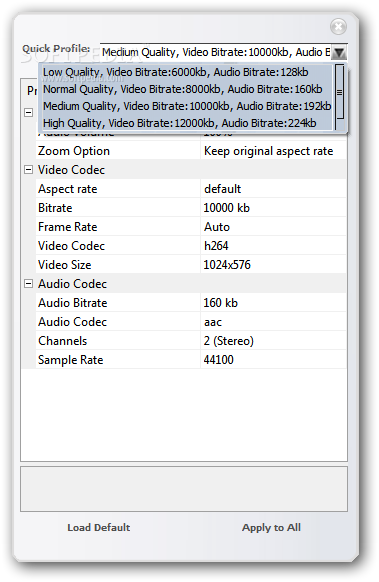Collapse the topmost property section
This screenshot has width=379, height=582.
(x=28, y=112)
